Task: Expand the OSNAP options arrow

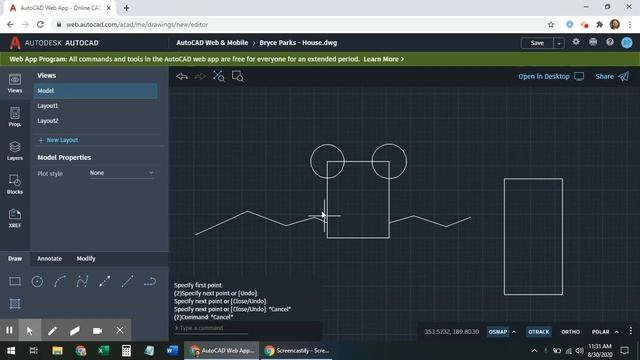Action: click(514, 332)
